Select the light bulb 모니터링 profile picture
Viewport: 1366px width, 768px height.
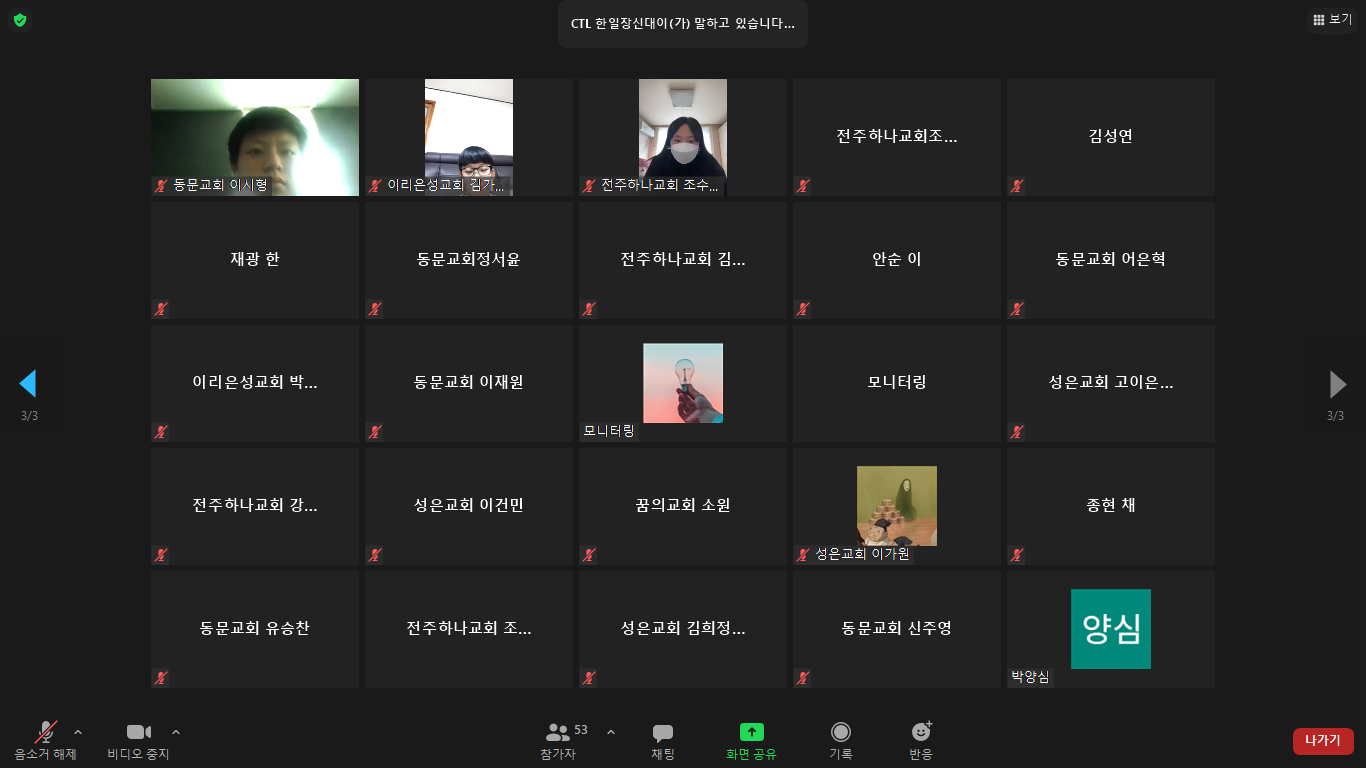pos(683,383)
